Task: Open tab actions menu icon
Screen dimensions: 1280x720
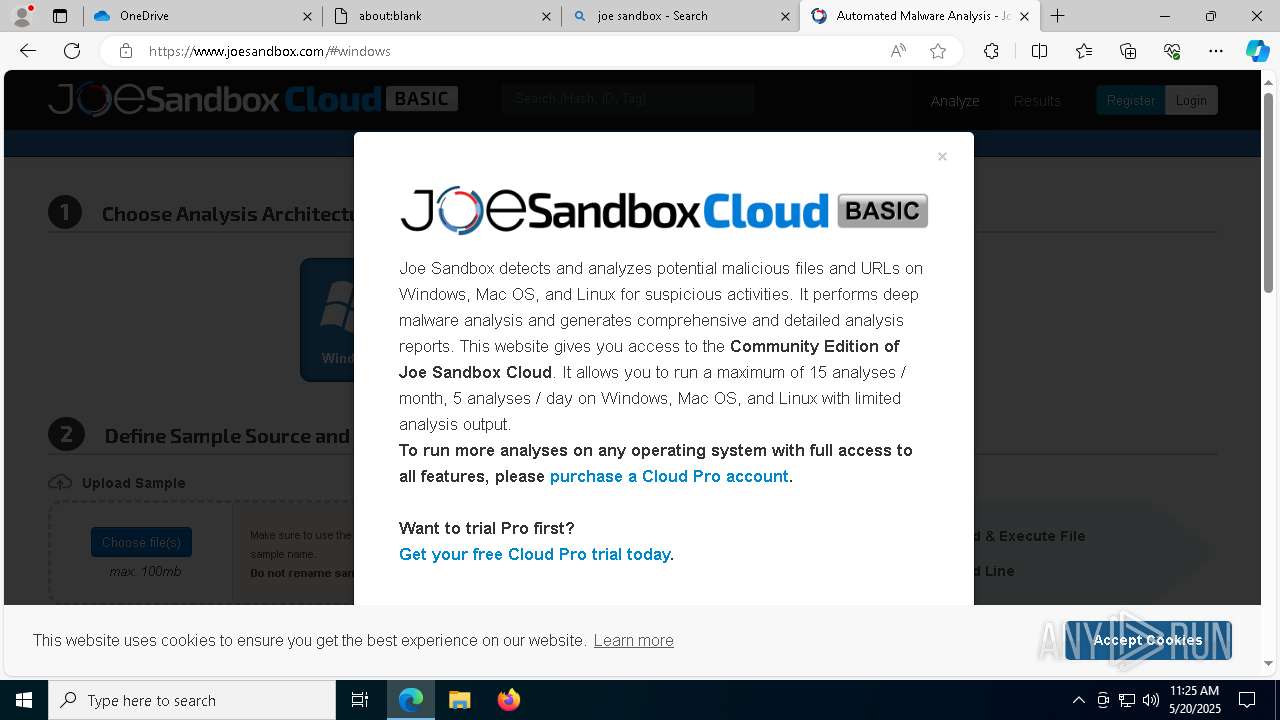Action: [x=60, y=16]
